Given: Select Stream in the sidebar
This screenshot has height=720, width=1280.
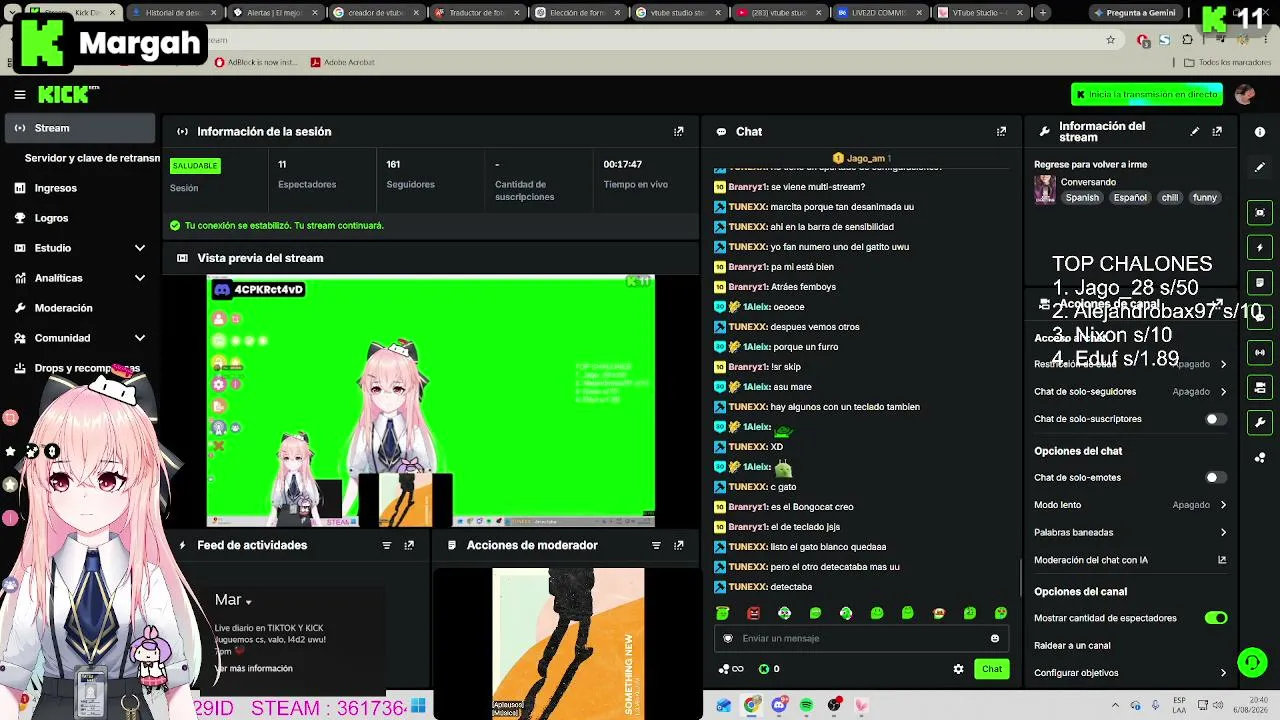Looking at the screenshot, I should tap(79, 128).
